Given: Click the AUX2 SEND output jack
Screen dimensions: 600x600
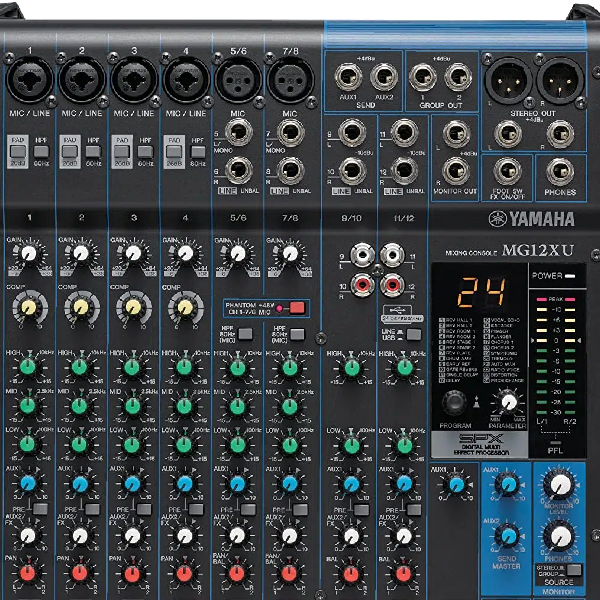Looking at the screenshot, I should point(384,77).
